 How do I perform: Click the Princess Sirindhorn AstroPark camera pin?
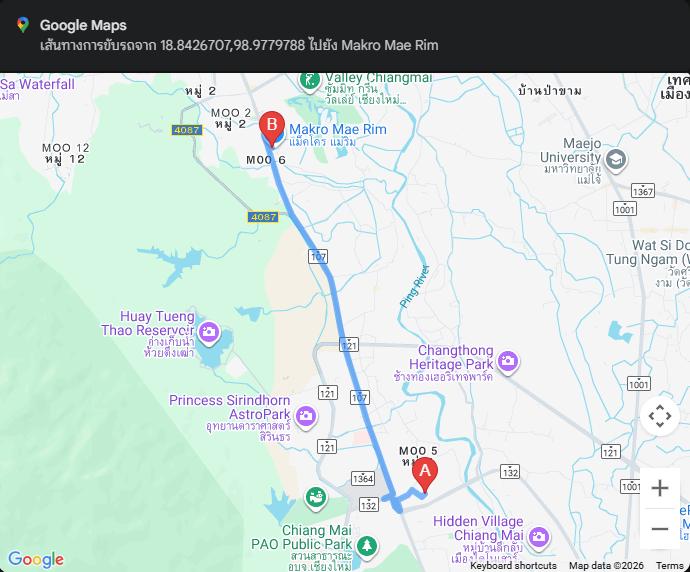(x=306, y=416)
